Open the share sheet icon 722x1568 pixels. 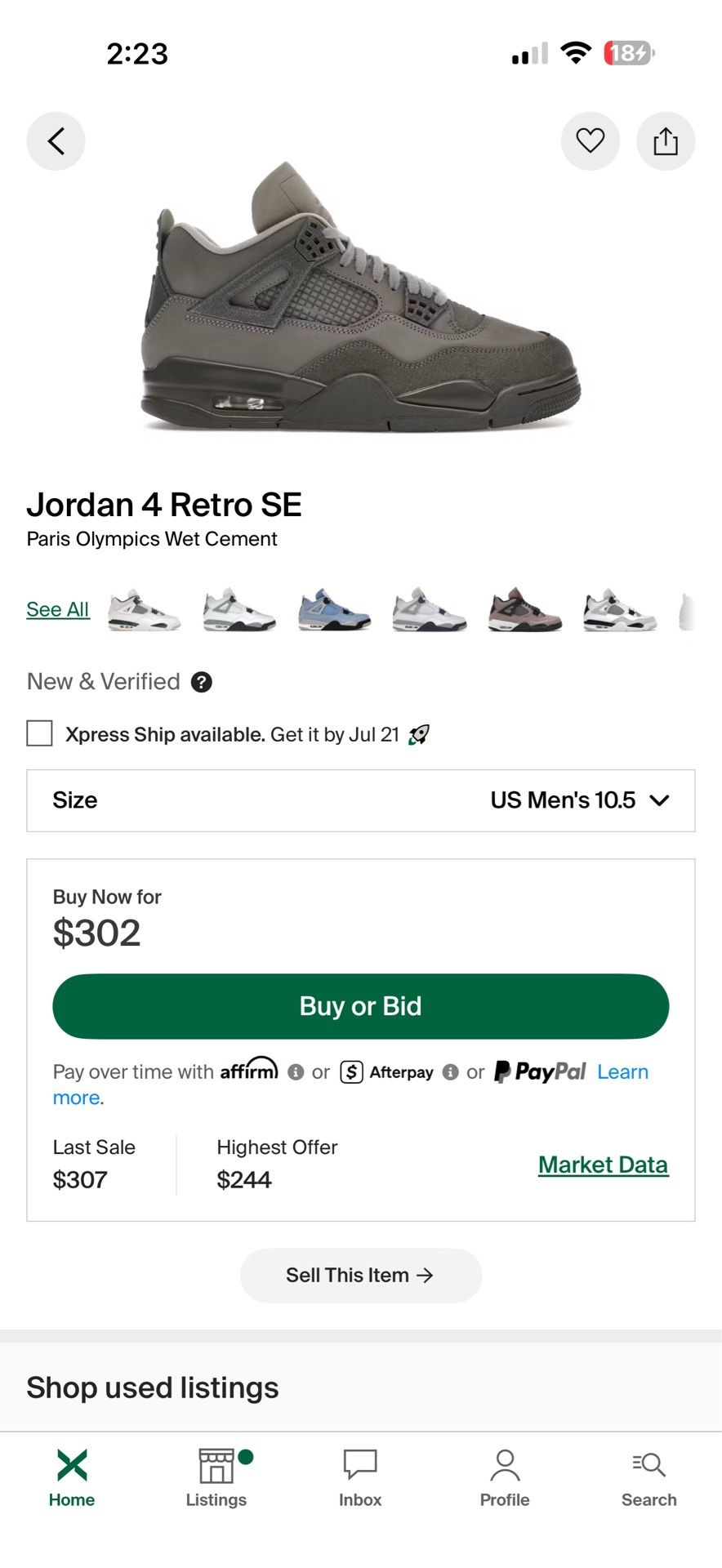(x=666, y=141)
